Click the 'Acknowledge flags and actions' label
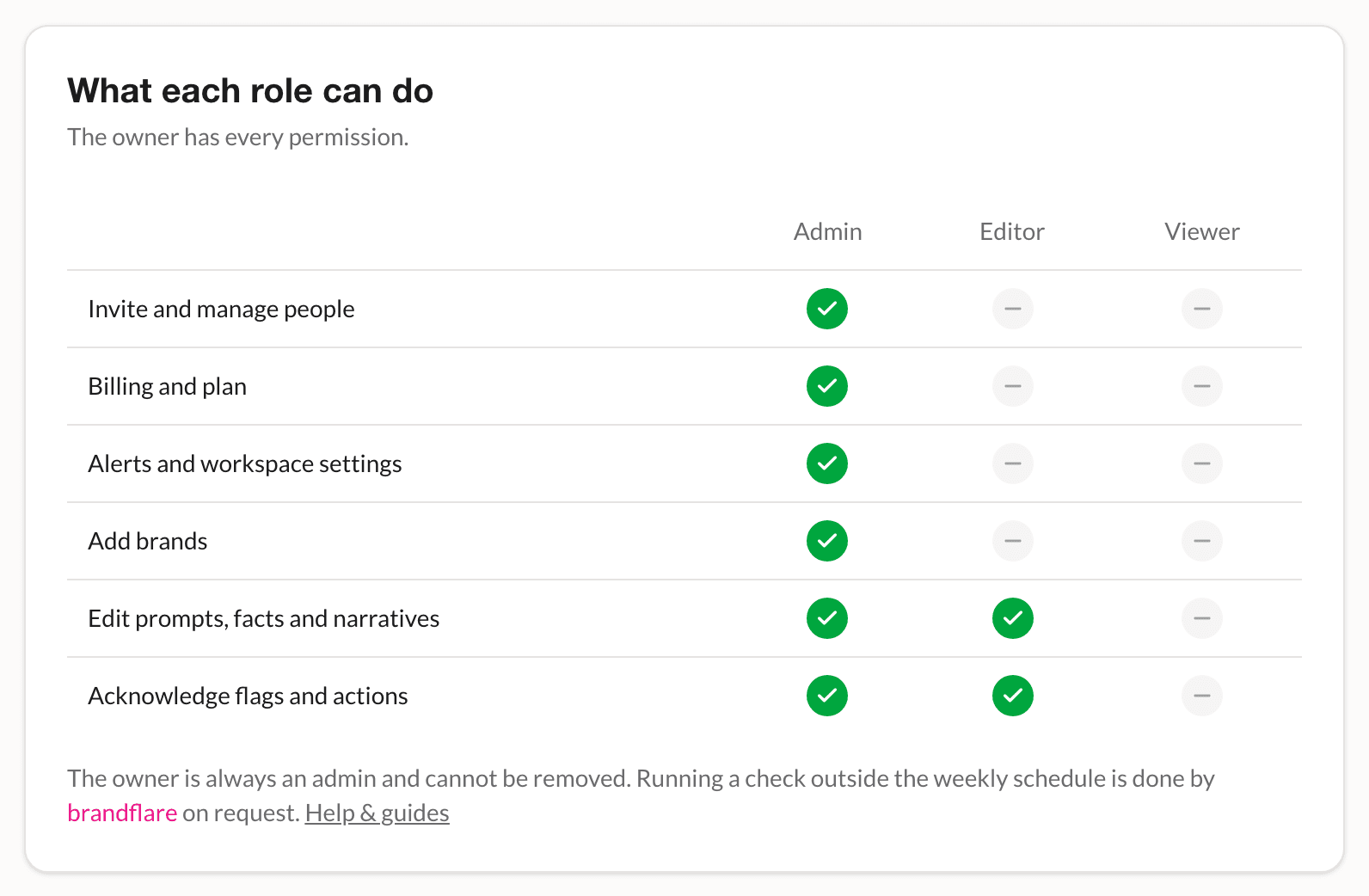The image size is (1369, 896). click(x=248, y=697)
